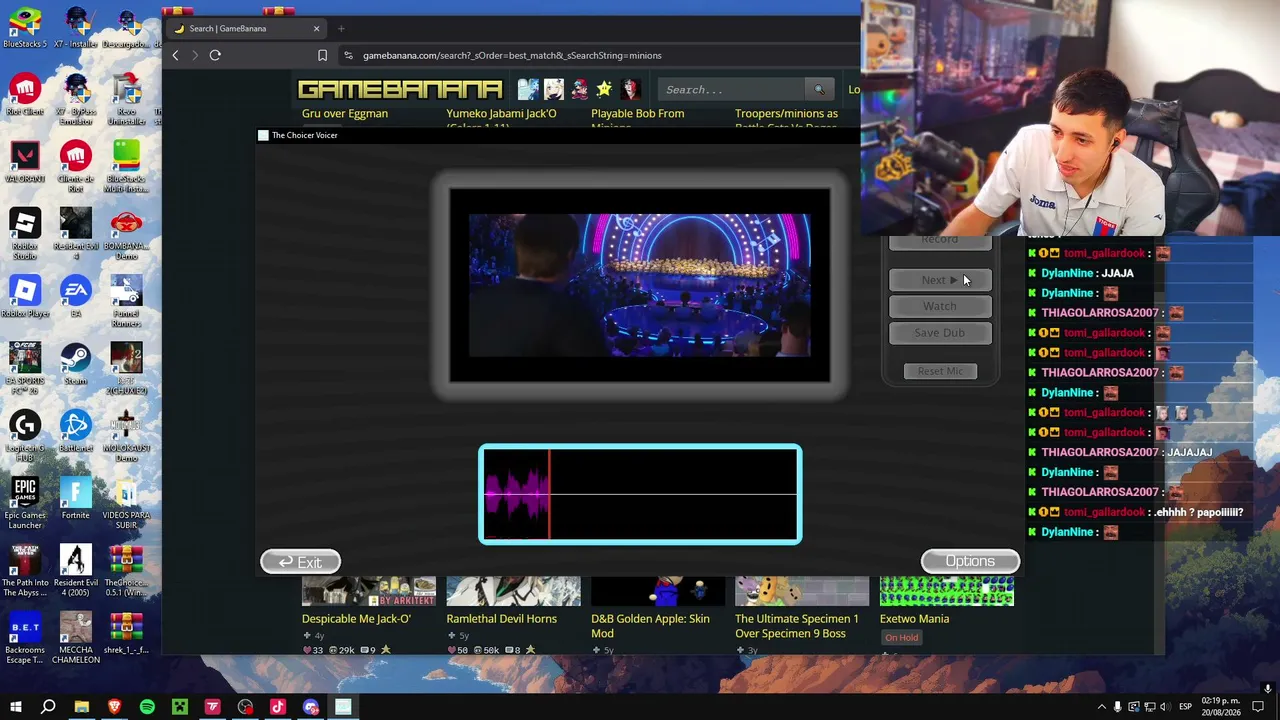Viewport: 1280px width, 720px height.
Task: Click Despicable Me Jack-O' thumbnail
Action: (369, 591)
